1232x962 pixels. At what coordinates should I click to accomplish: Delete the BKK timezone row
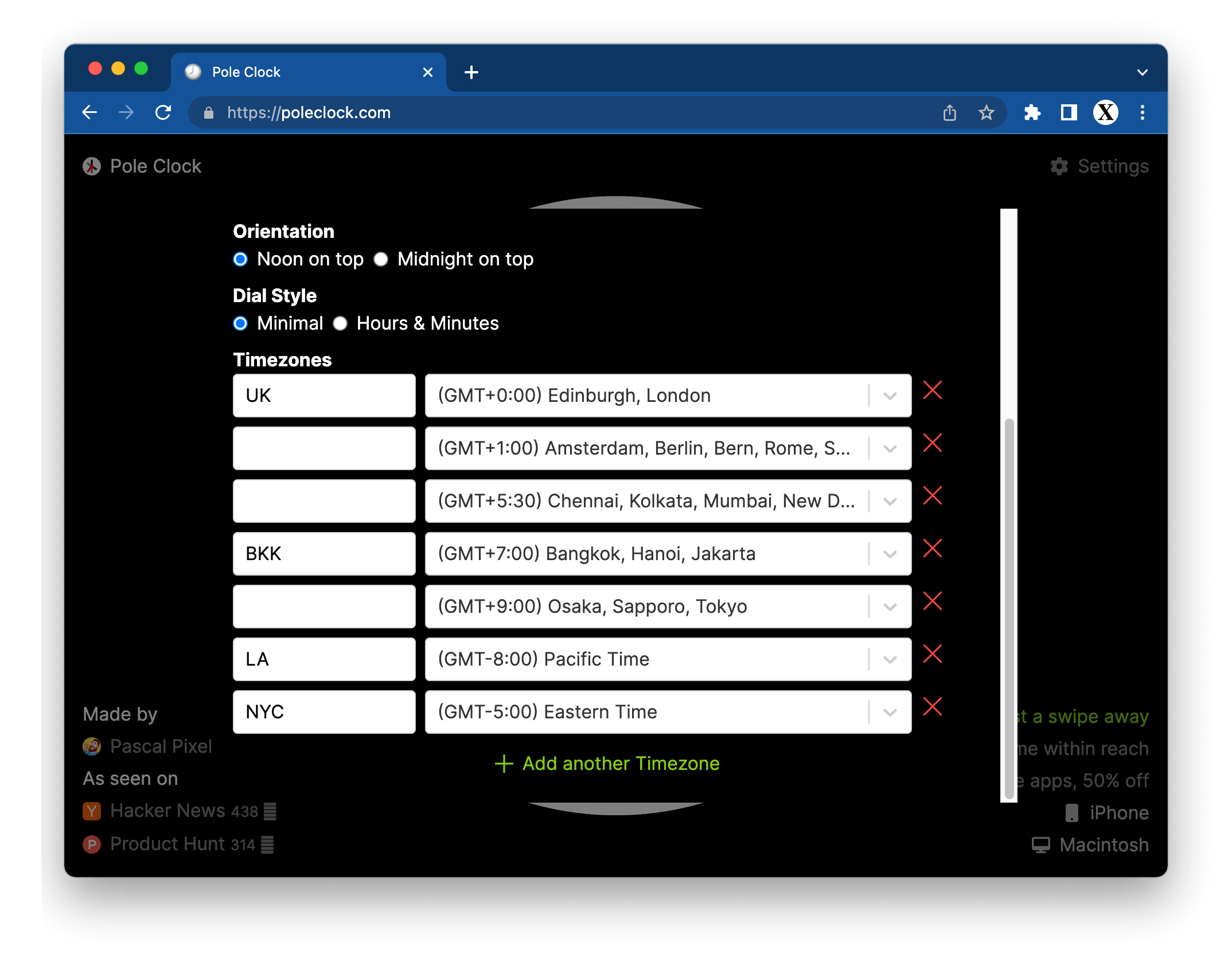click(x=933, y=549)
